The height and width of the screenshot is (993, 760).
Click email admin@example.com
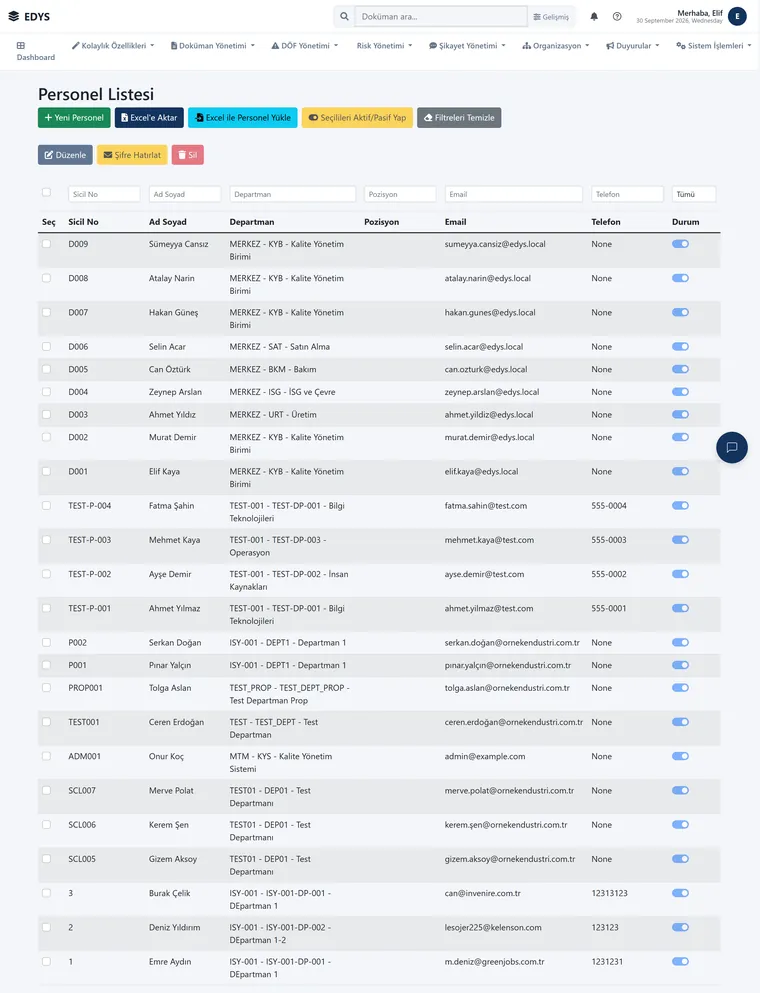click(x=485, y=756)
